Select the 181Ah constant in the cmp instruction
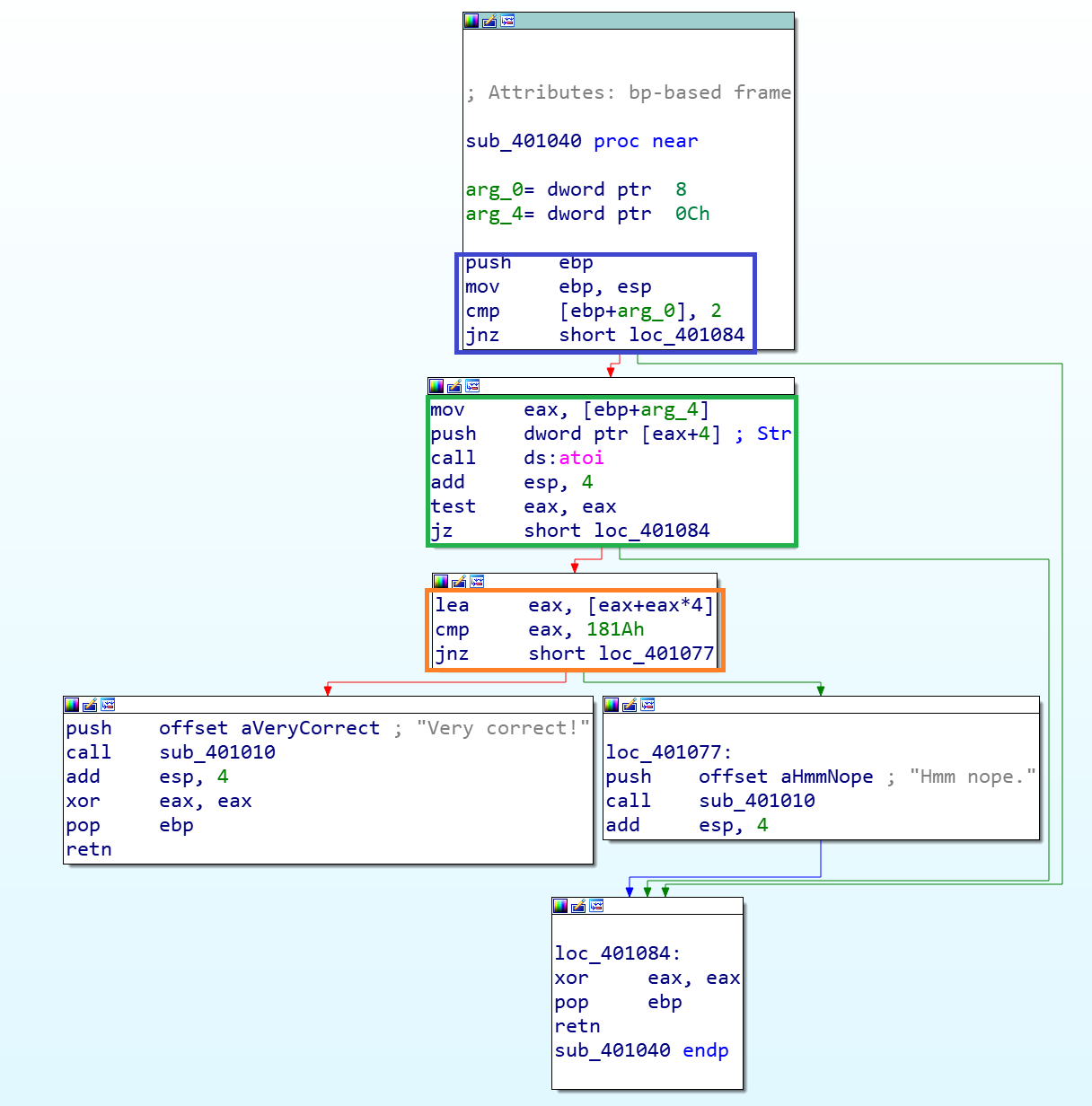Screen dimensions: 1092x1106 point(615,629)
